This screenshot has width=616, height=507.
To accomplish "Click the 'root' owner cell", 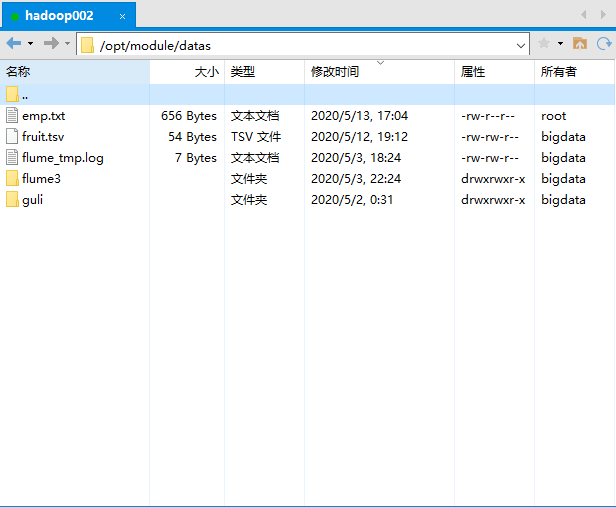I will click(x=554, y=116).
